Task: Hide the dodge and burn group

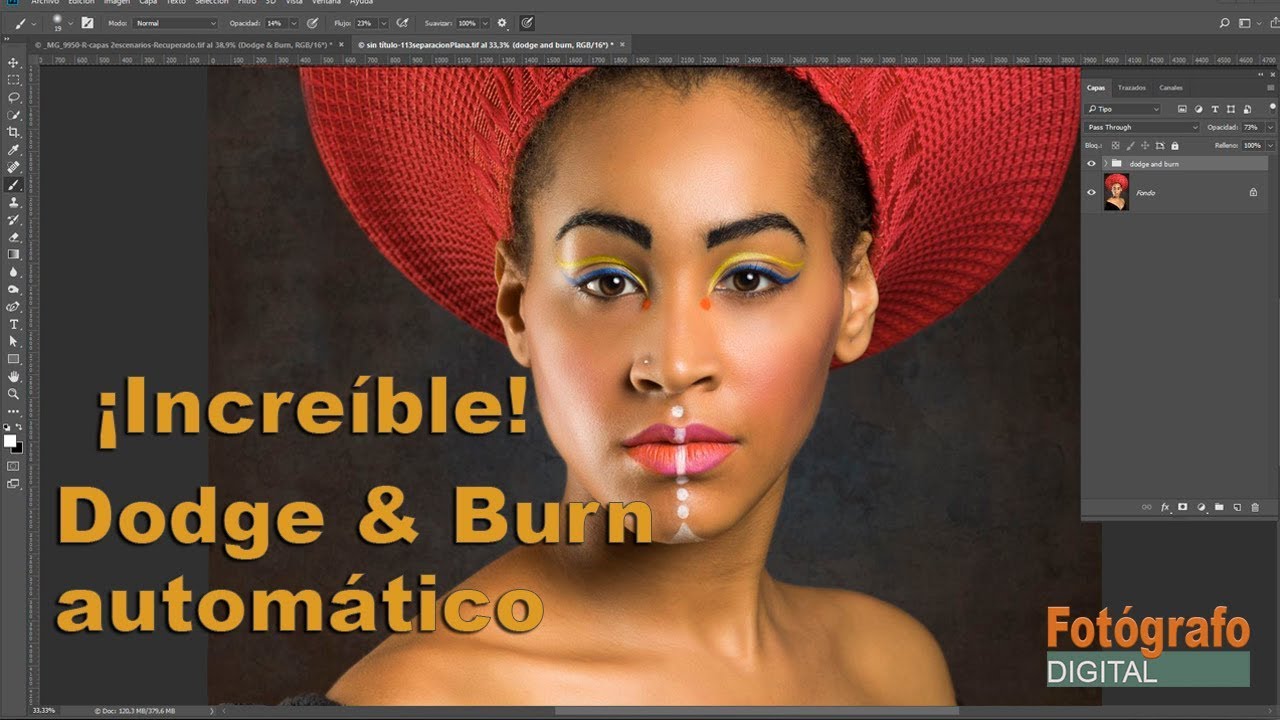Action: click(x=1091, y=163)
